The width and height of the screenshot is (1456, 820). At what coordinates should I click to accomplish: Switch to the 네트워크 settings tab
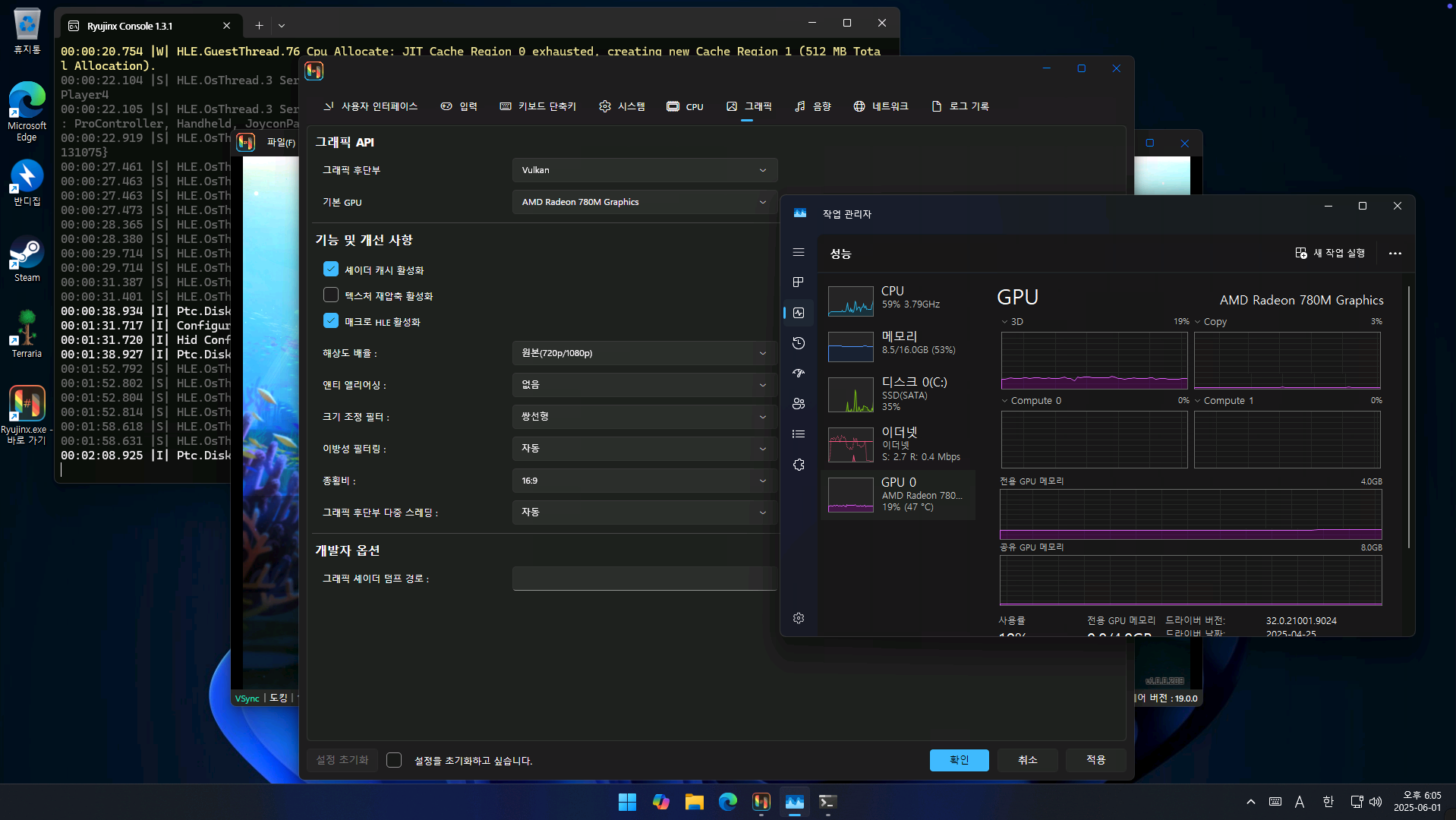tap(881, 106)
